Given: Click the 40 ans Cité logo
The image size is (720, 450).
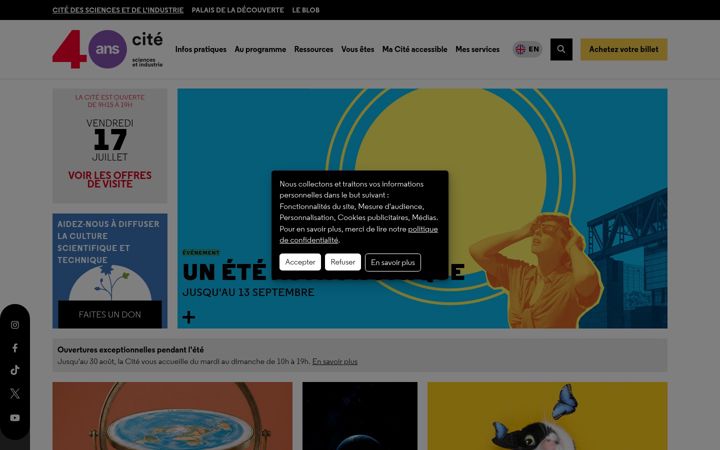Looking at the screenshot, I should (x=107, y=49).
